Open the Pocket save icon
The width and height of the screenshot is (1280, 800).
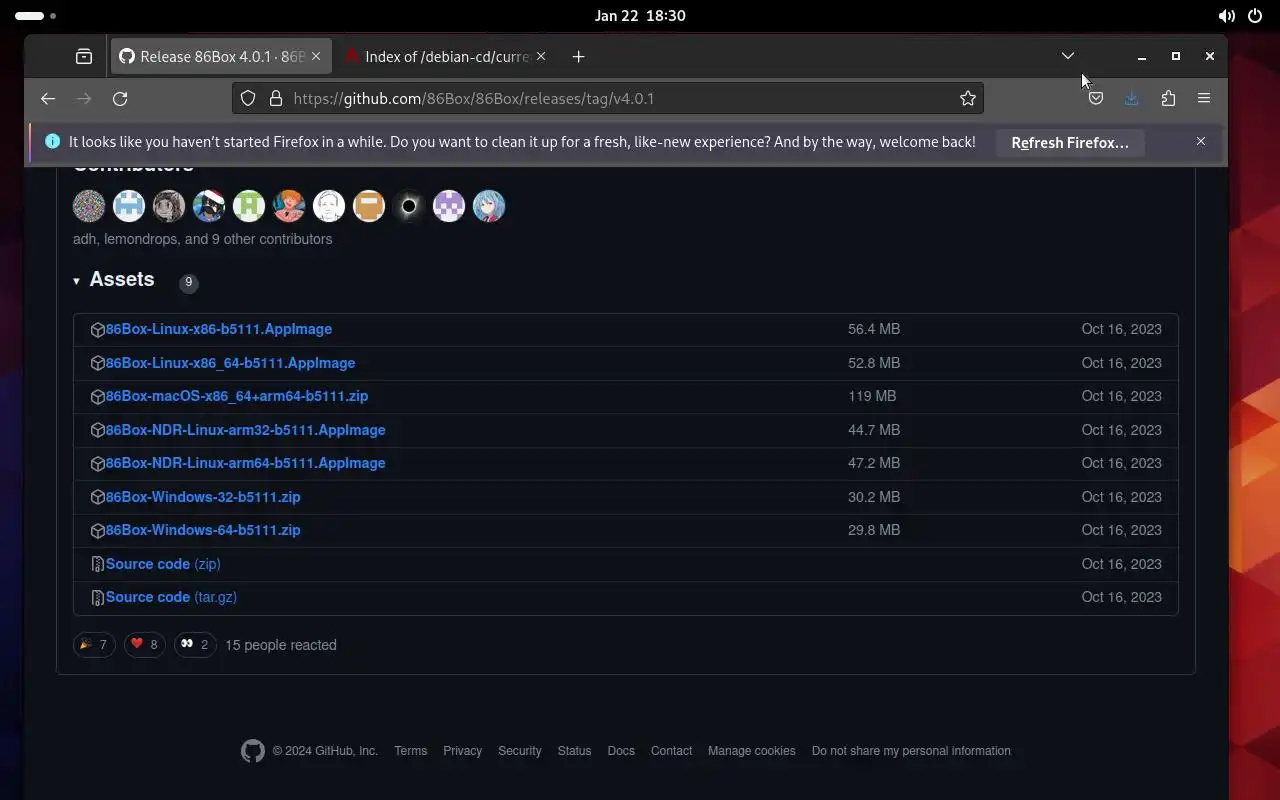click(1096, 98)
